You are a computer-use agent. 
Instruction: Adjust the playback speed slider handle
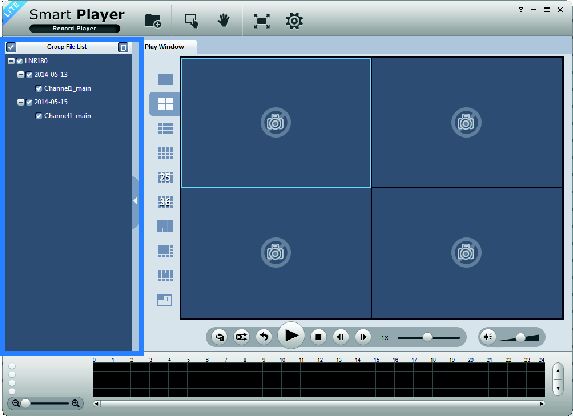427,337
